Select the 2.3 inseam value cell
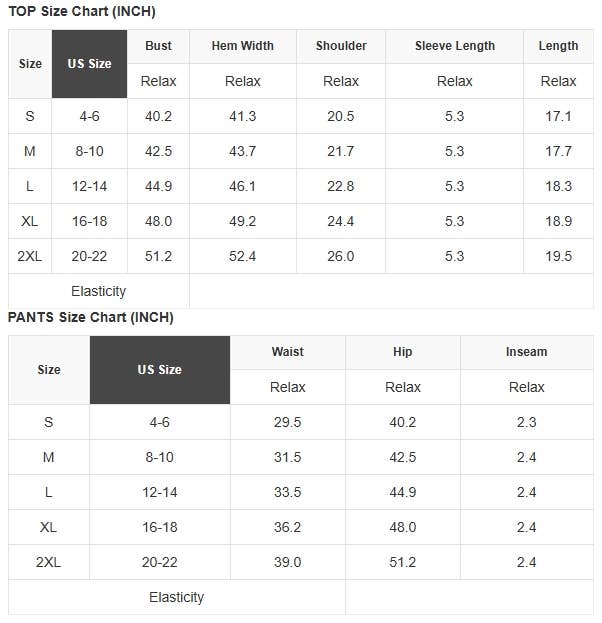602x623 pixels. (x=526, y=422)
